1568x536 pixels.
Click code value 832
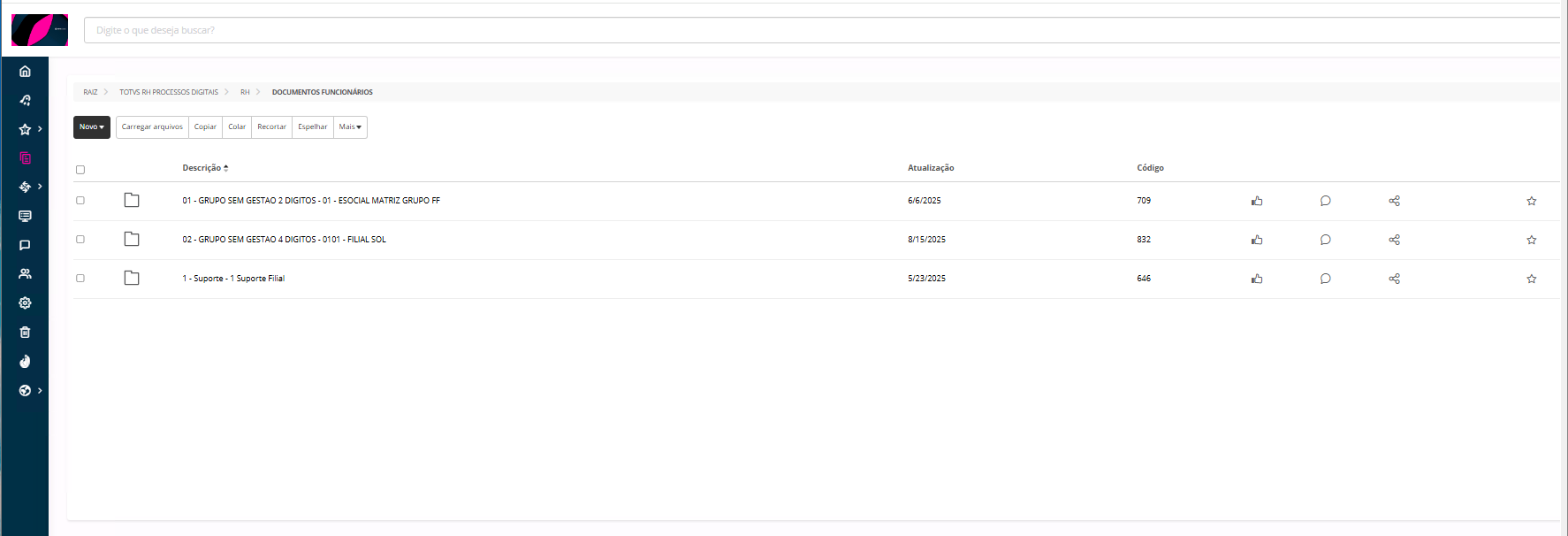pyautogui.click(x=1144, y=240)
